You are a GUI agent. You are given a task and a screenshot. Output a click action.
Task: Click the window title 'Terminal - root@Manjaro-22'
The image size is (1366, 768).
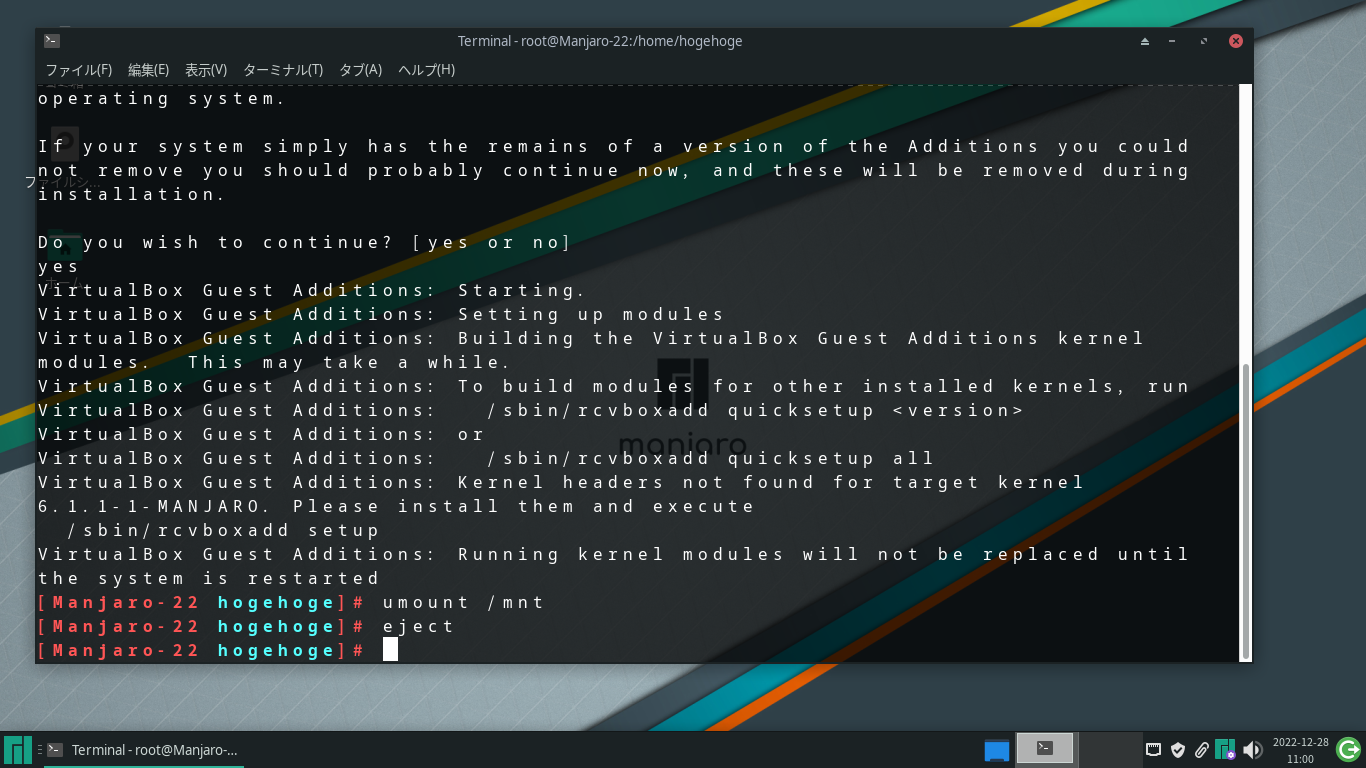600,41
